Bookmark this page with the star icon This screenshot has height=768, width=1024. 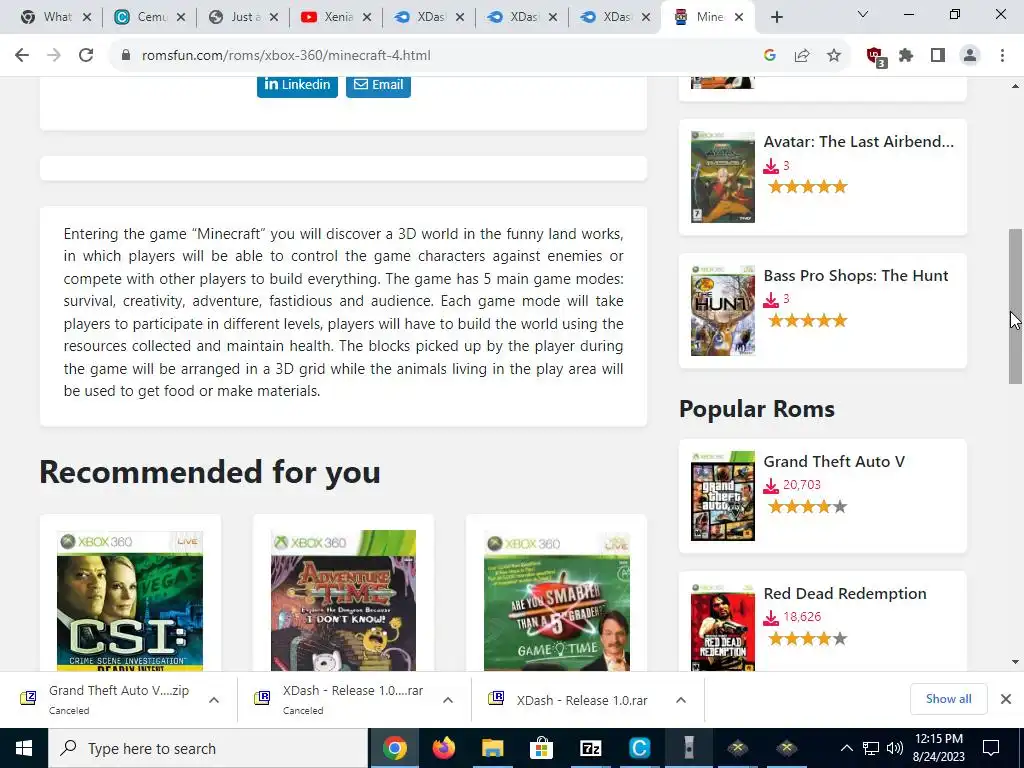834,56
